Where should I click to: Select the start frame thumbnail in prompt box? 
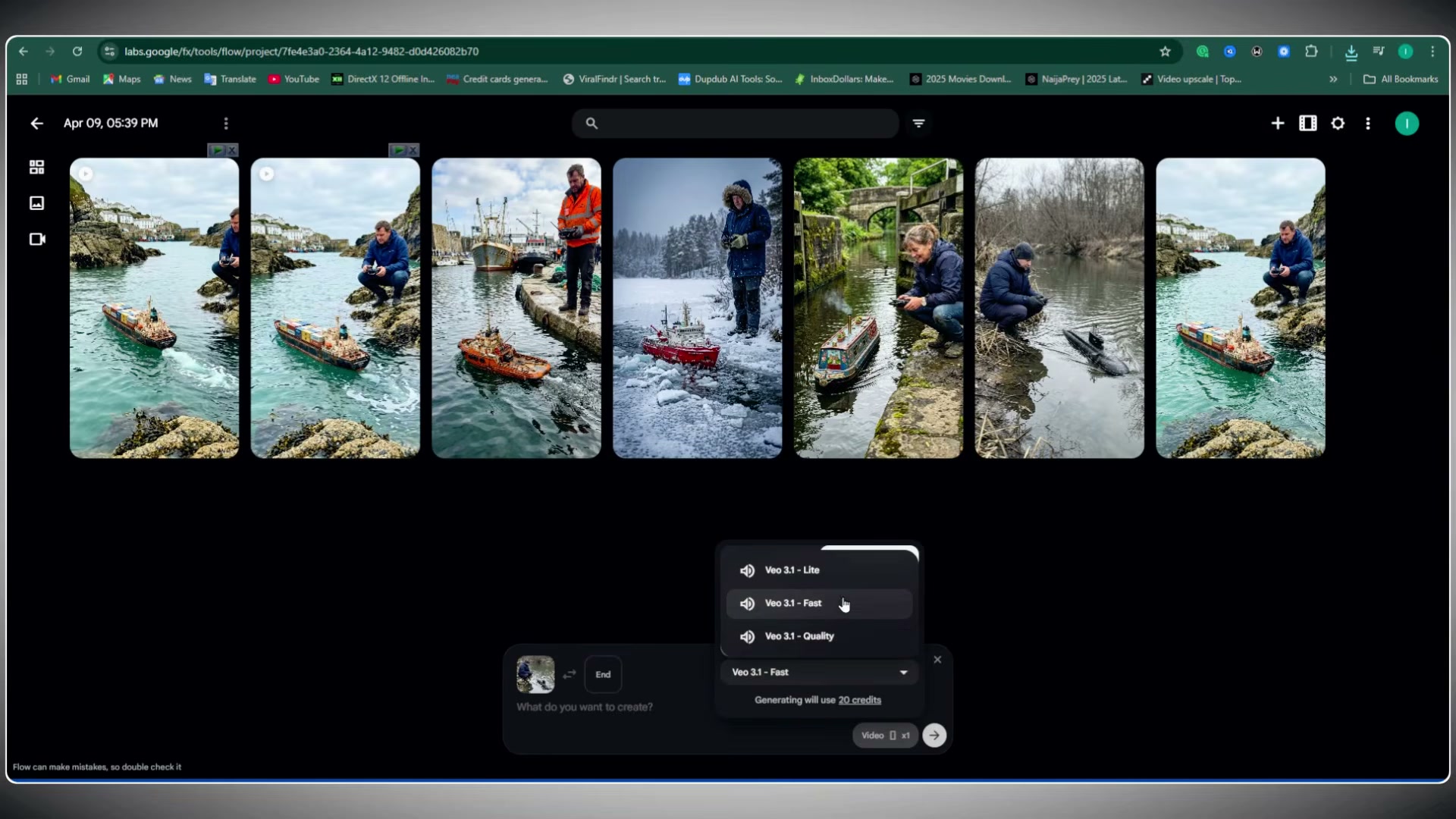coord(535,674)
